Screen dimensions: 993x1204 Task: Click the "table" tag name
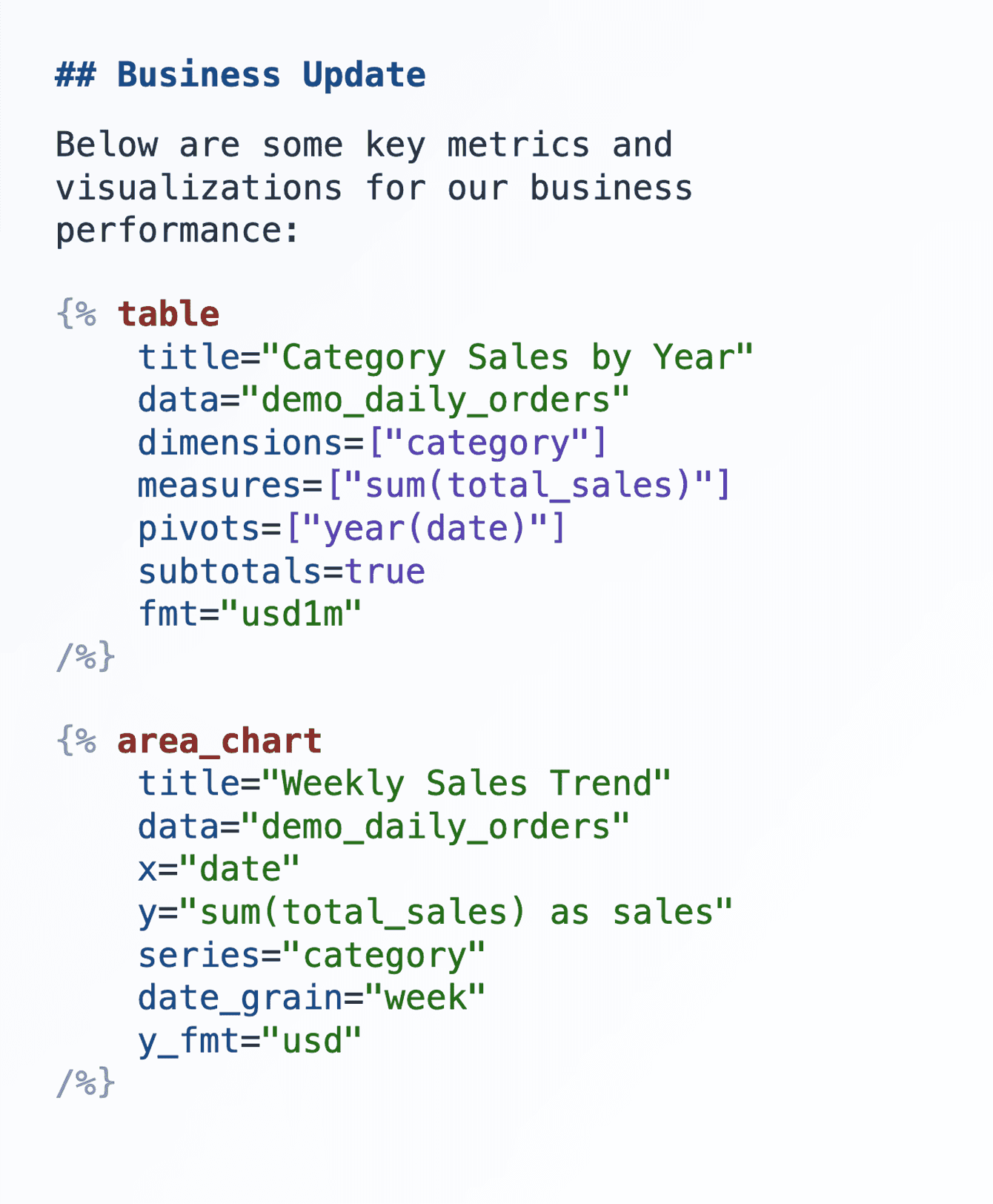(x=169, y=314)
